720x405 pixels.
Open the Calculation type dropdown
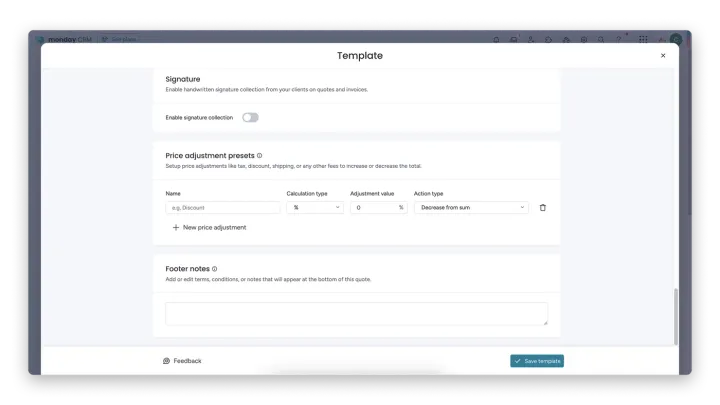click(x=315, y=208)
